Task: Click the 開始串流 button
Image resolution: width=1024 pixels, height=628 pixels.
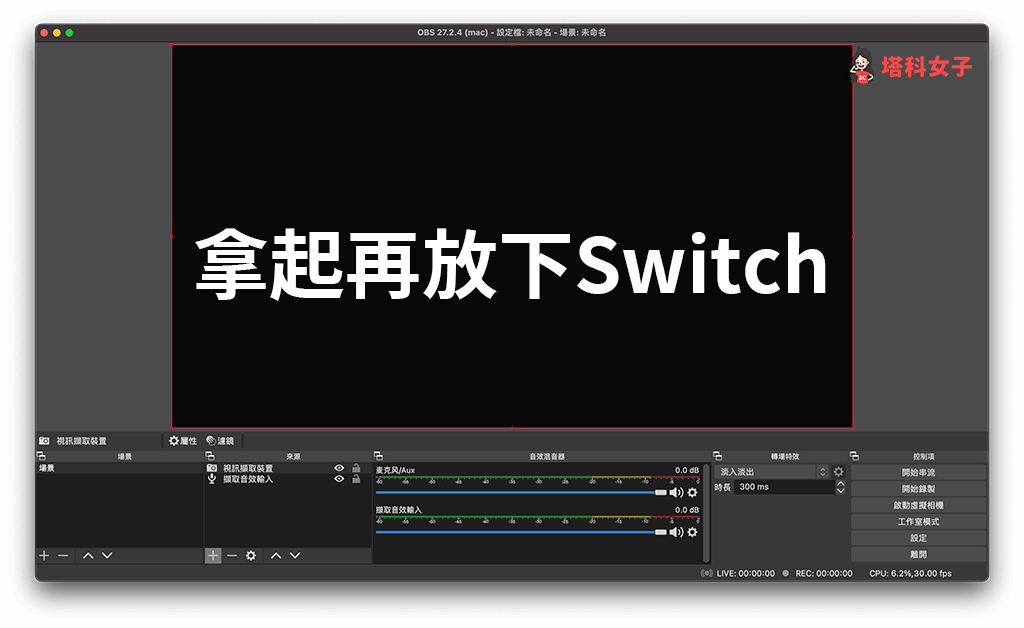Action: click(918, 472)
